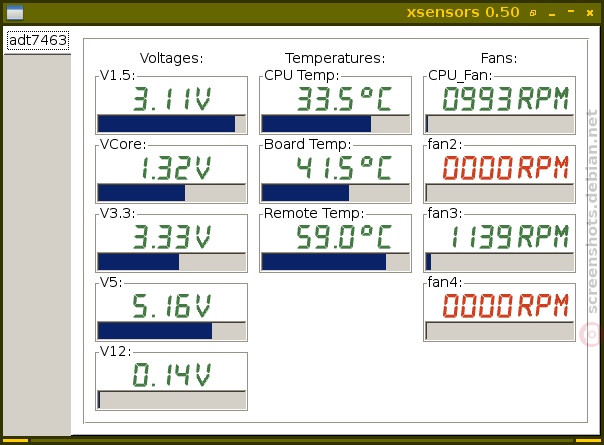The image size is (604, 445).
Task: Click the 3.33V reading
Action: [172, 237]
